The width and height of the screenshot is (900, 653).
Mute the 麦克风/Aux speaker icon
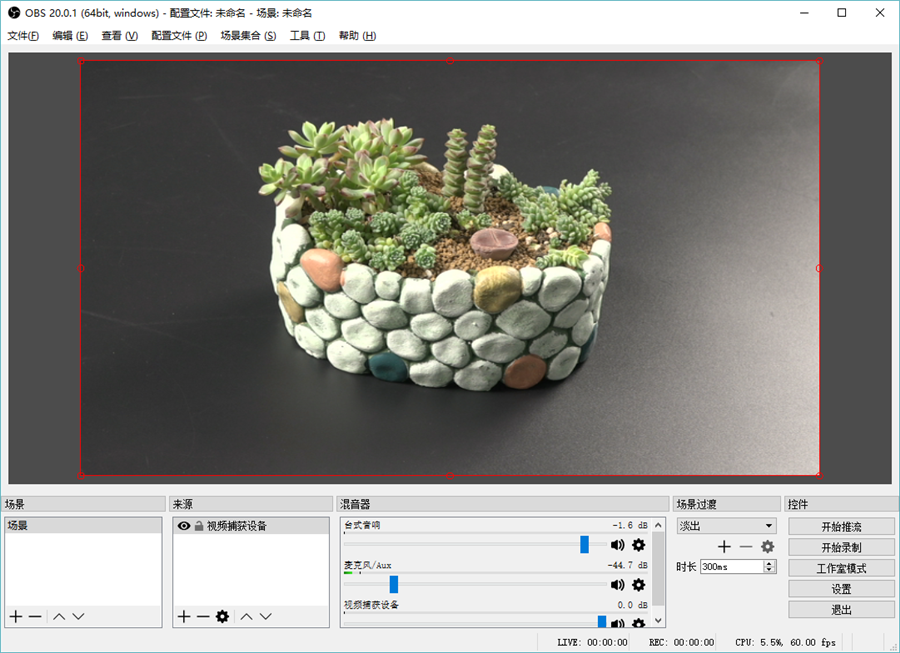pyautogui.click(x=617, y=585)
